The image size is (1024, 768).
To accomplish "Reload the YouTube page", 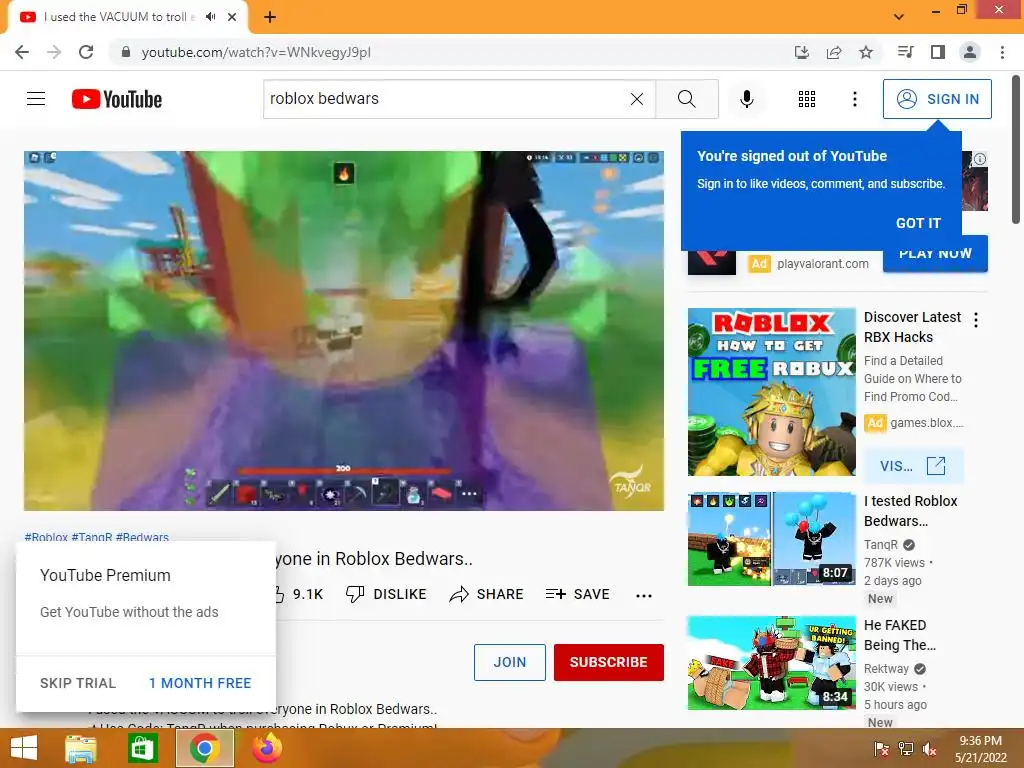I will [86, 52].
